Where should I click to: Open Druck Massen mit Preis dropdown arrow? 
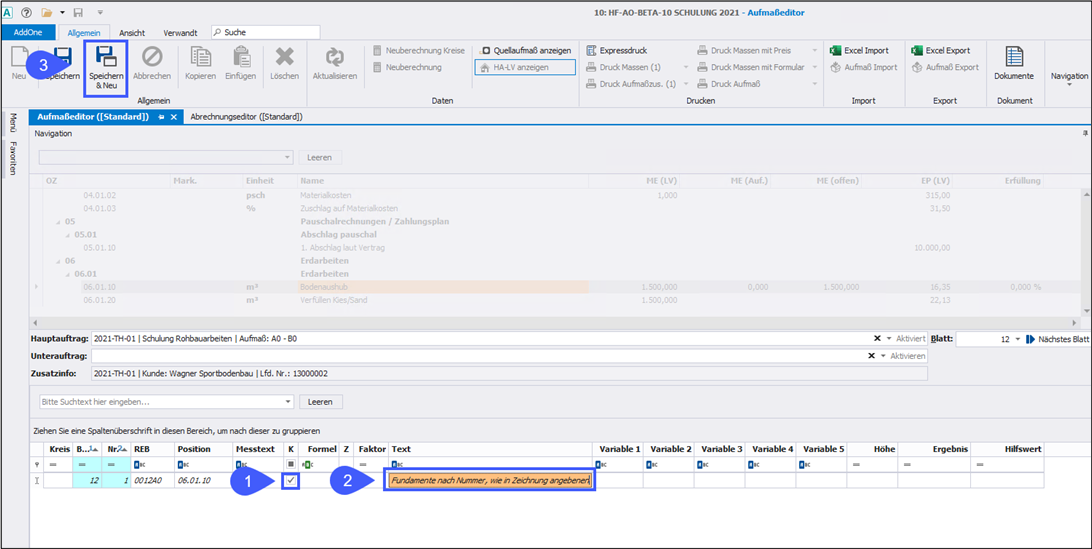coord(815,50)
